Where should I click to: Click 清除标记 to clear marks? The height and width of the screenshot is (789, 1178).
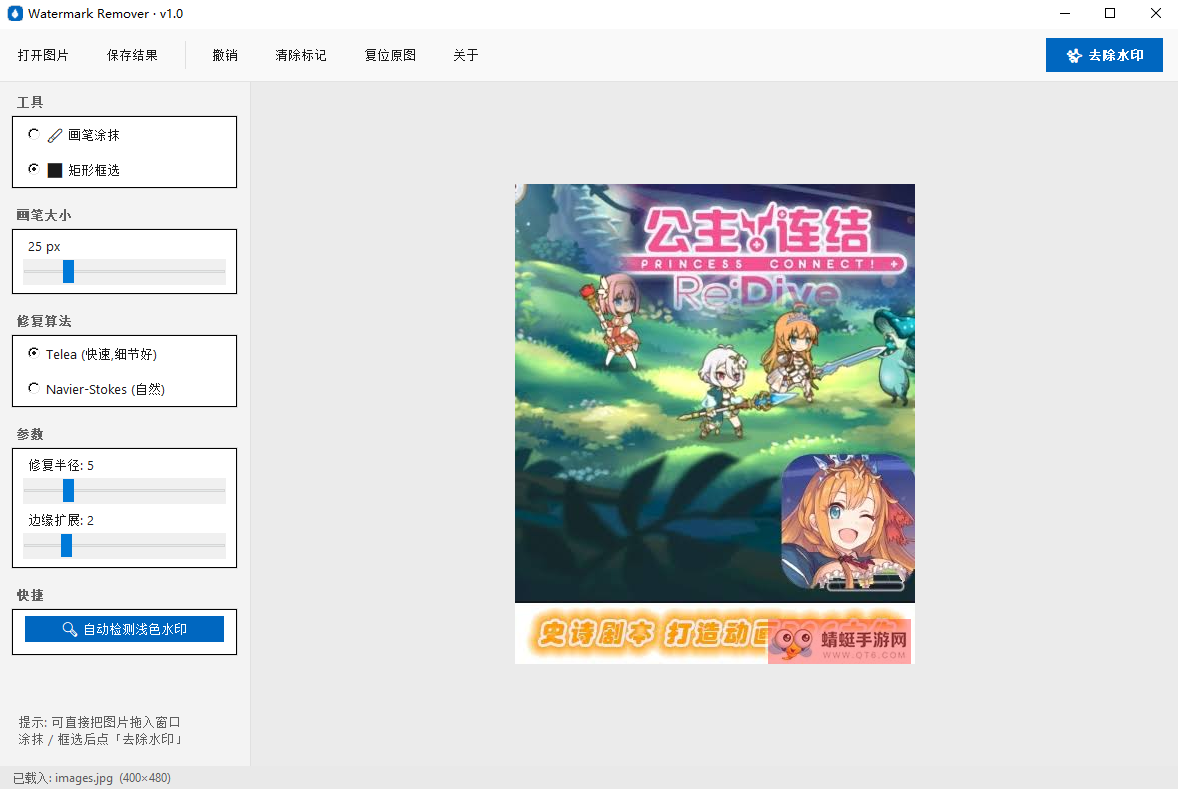(301, 56)
